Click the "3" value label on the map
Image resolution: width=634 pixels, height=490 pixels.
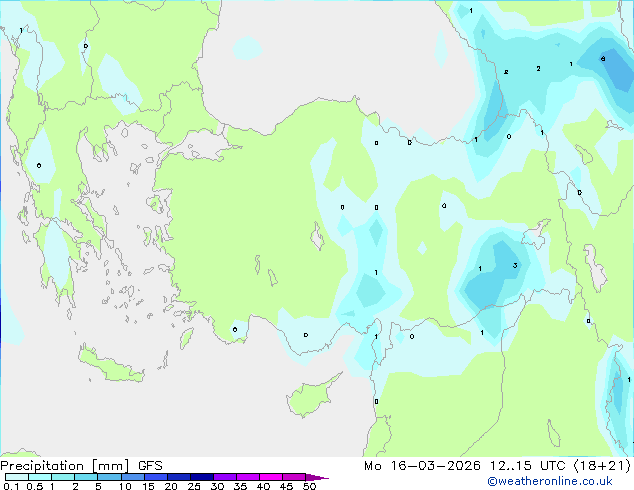[x=515, y=266]
